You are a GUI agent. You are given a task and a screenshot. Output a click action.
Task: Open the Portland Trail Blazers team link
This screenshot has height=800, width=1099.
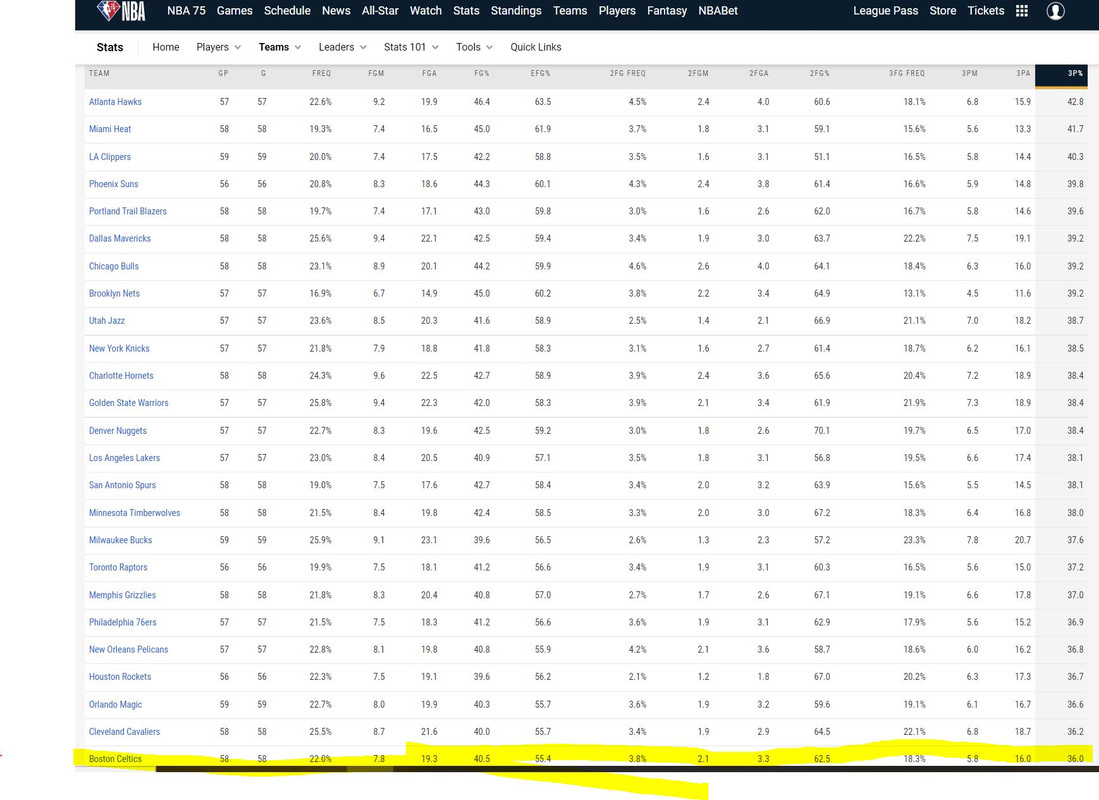coord(128,211)
